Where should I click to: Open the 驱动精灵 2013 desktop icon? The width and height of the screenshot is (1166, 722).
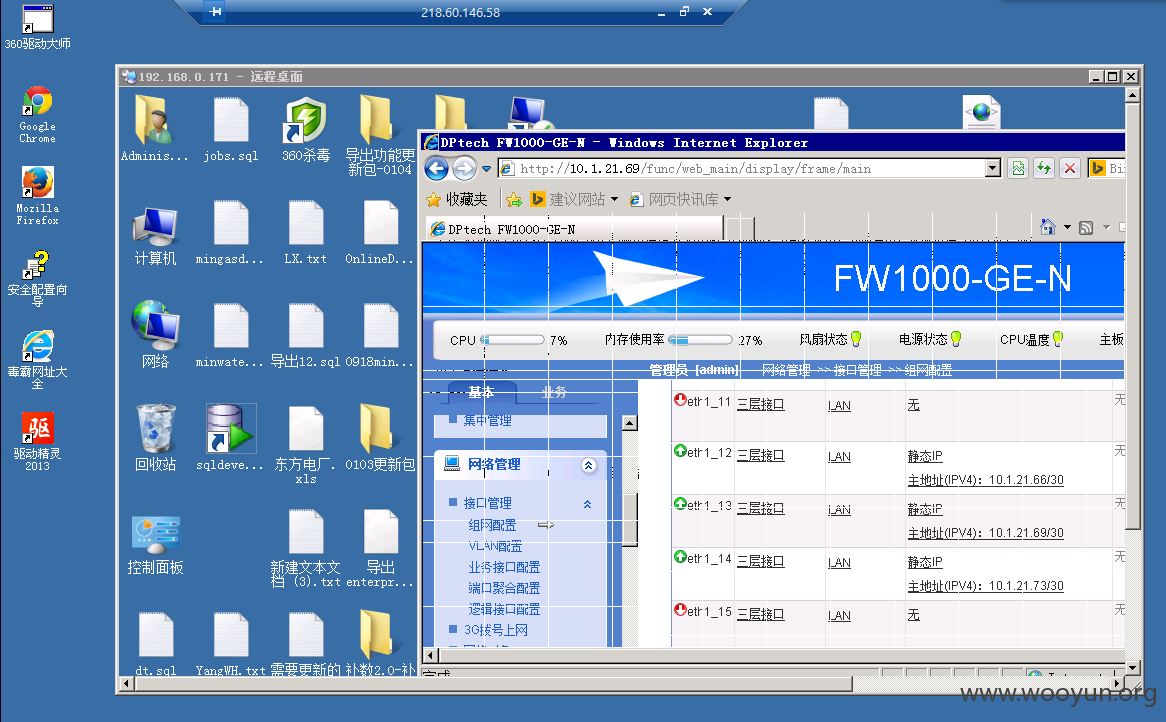click(37, 442)
